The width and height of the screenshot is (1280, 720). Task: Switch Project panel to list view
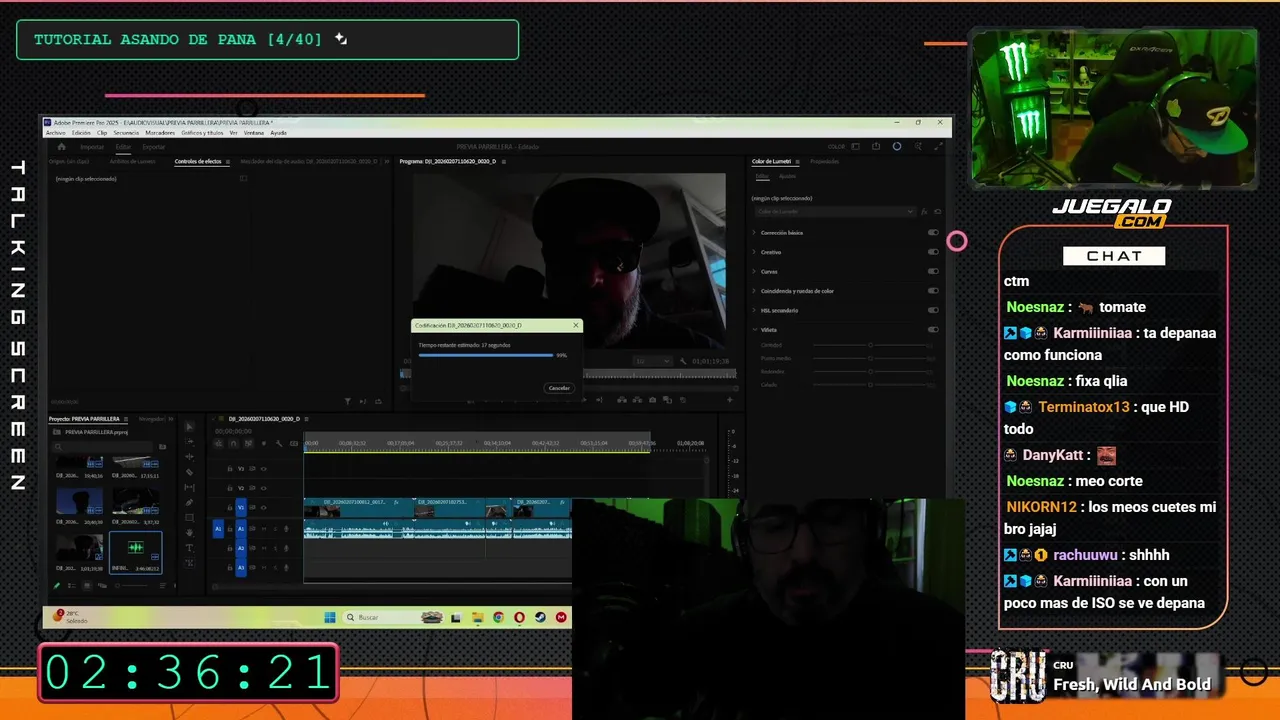[72, 586]
